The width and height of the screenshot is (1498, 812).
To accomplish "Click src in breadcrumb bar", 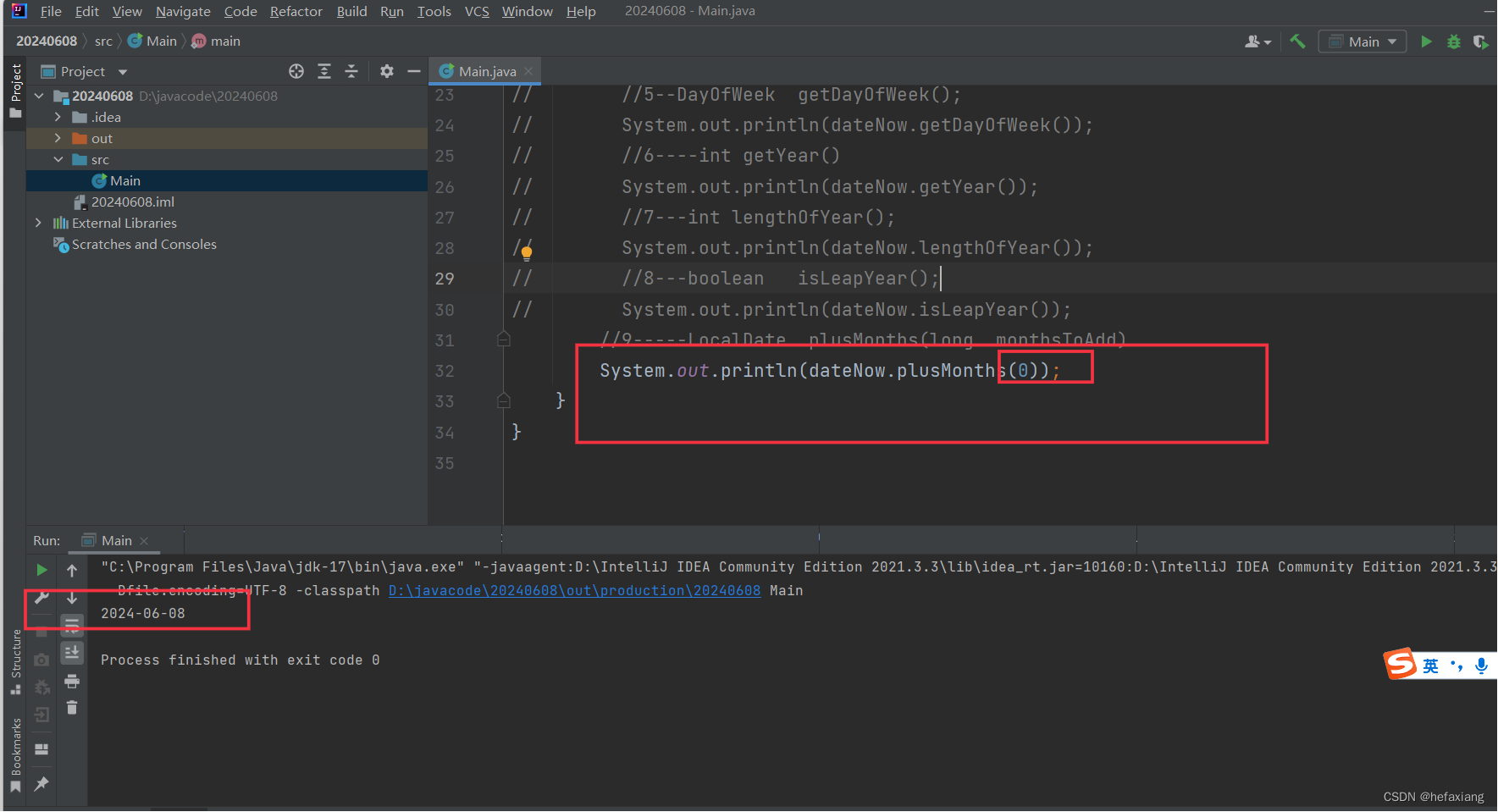I will pos(103,41).
